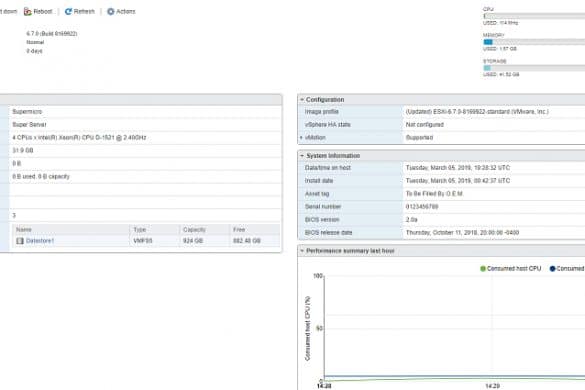Select the '924 GB' capacity cell
The height and width of the screenshot is (390, 585).
tap(193, 241)
